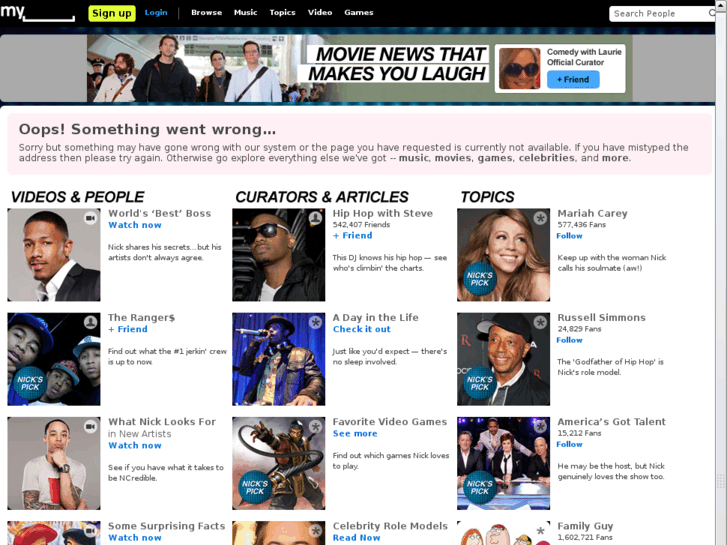The width and height of the screenshot is (727, 545).
Task: Click Read Now under Celebrity Role Models
Action: (356, 538)
